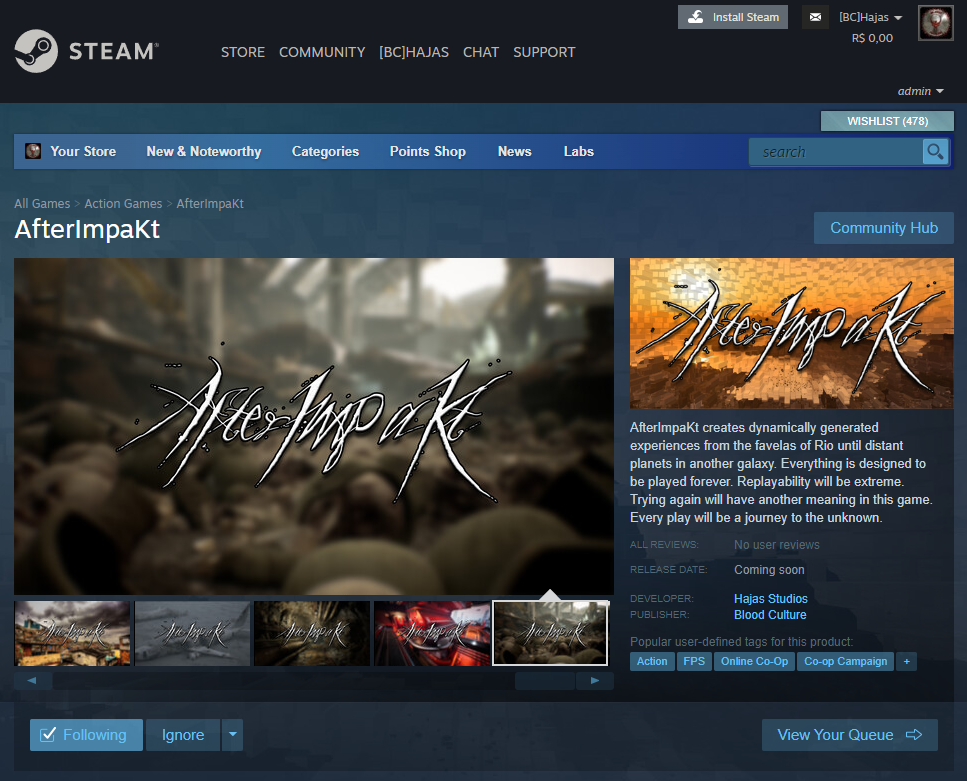967x781 pixels.
Task: Click the Steam logo icon
Action: [x=36, y=51]
